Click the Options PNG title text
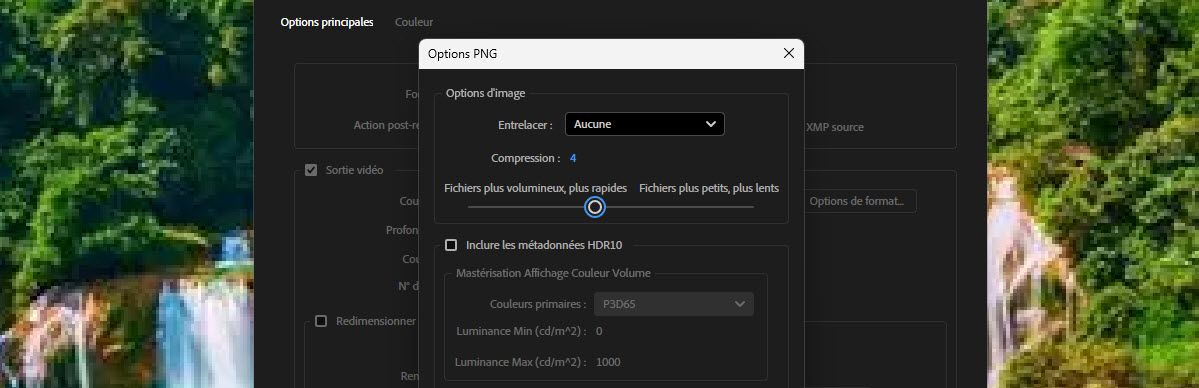1199x388 pixels. pyautogui.click(x=463, y=54)
